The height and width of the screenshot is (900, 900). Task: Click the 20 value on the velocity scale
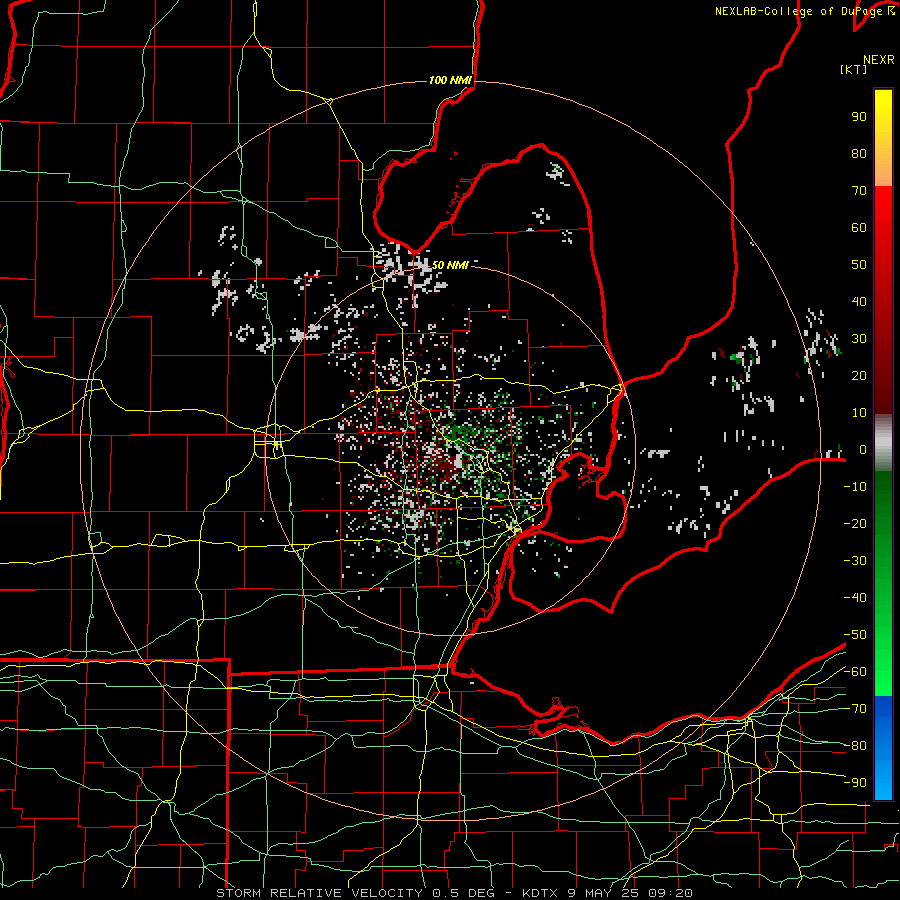859,376
